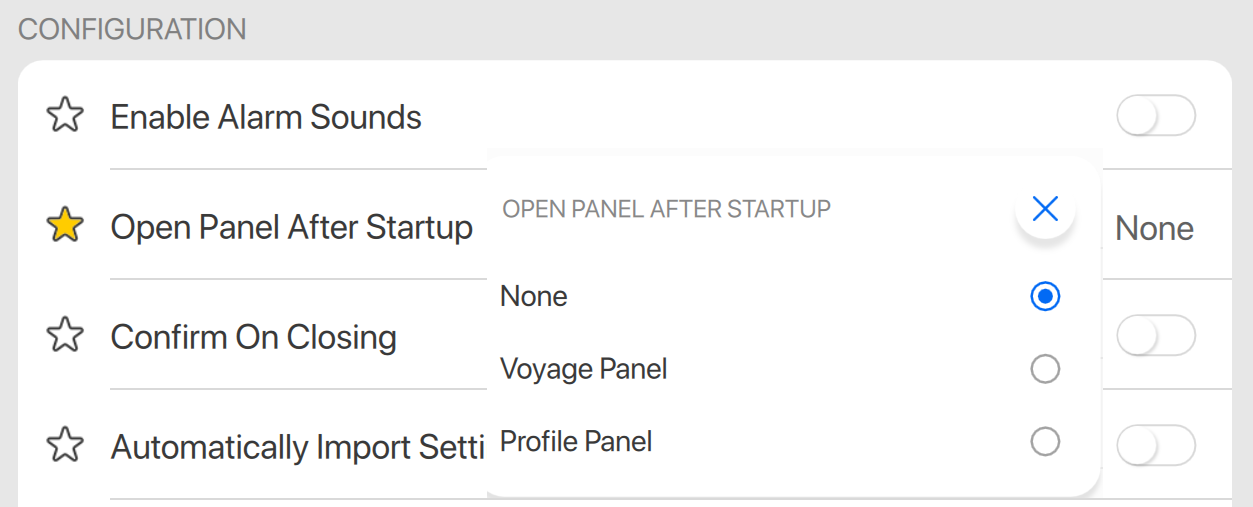Click the Profile Panel option label
The width and height of the screenshot is (1253, 507).
pos(576,442)
